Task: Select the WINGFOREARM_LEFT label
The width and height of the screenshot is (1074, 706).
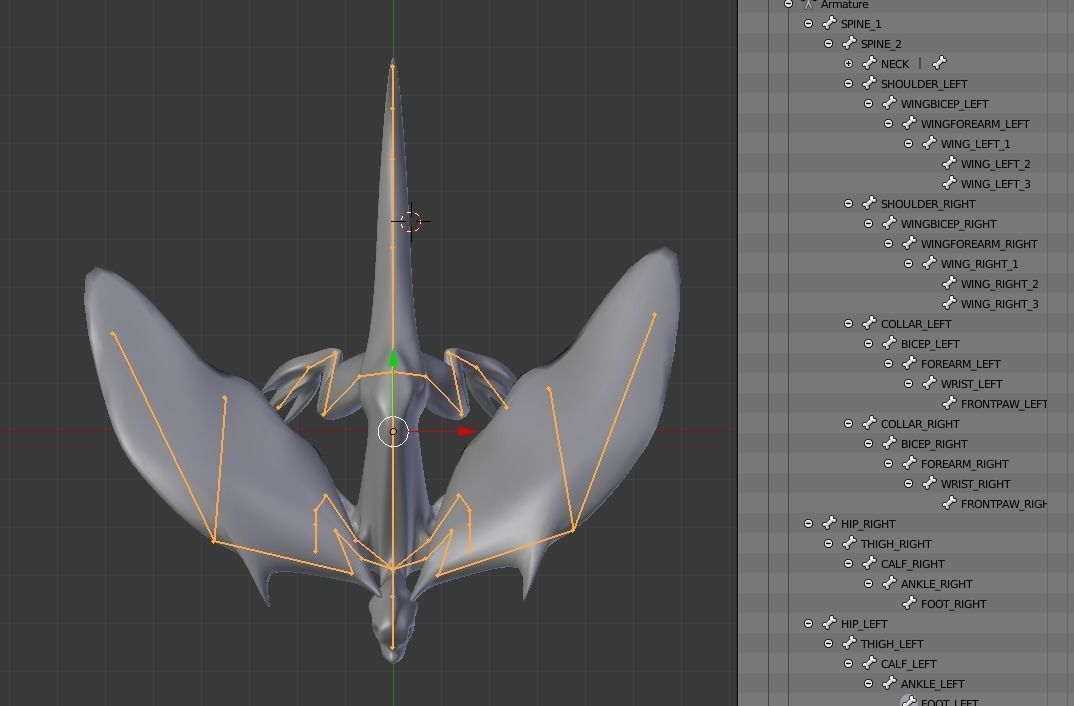Action: (x=975, y=124)
